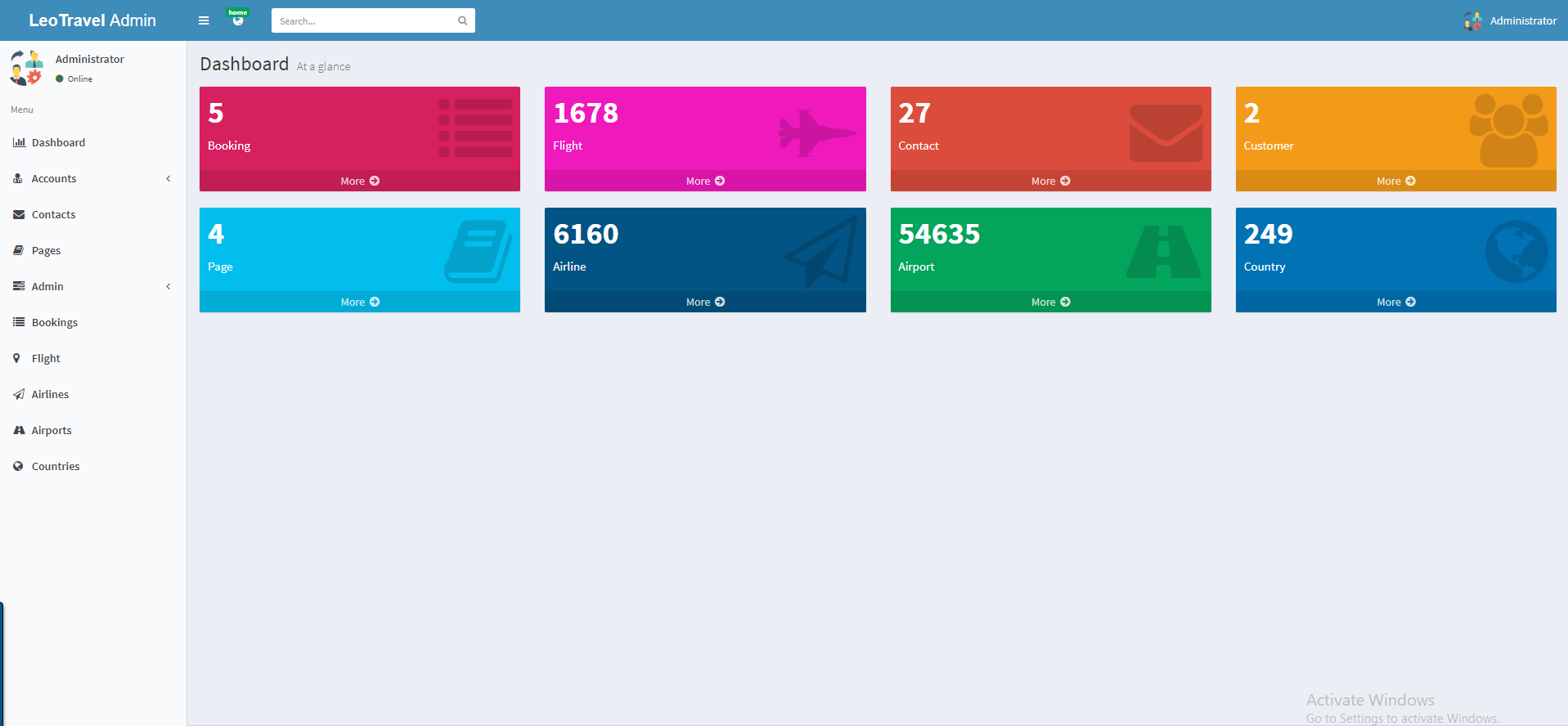Click the Countries globe icon in sidebar
Image resolution: width=1568 pixels, height=726 pixels.
pos(18,466)
